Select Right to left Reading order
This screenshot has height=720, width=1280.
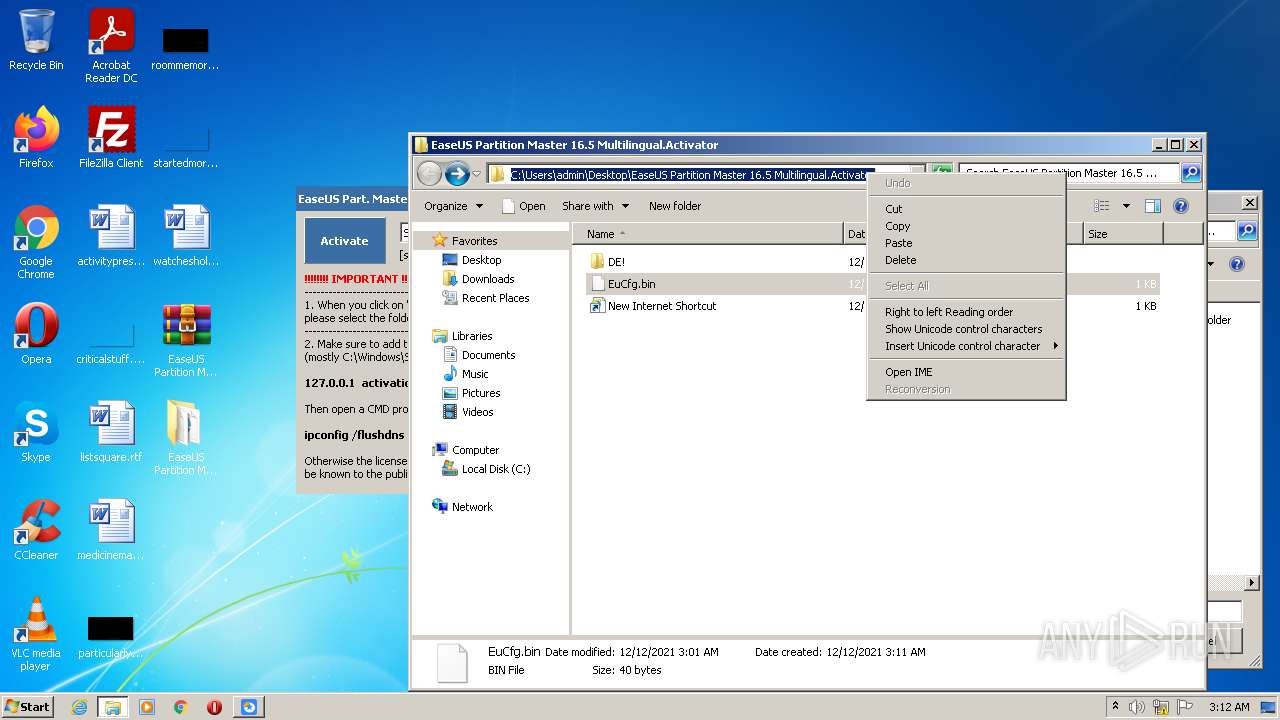(x=966, y=312)
